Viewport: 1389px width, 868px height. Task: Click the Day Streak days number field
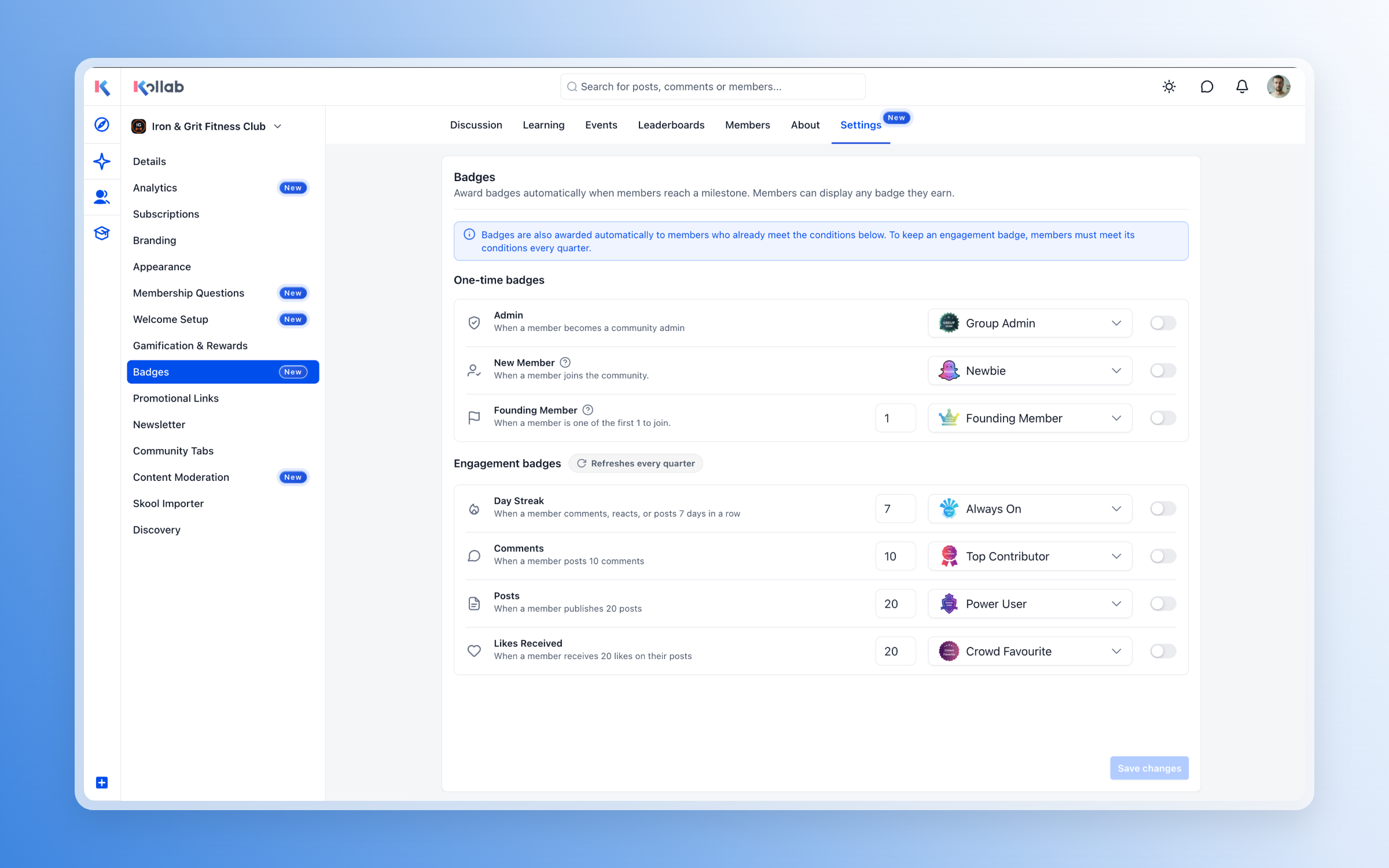[x=895, y=509]
